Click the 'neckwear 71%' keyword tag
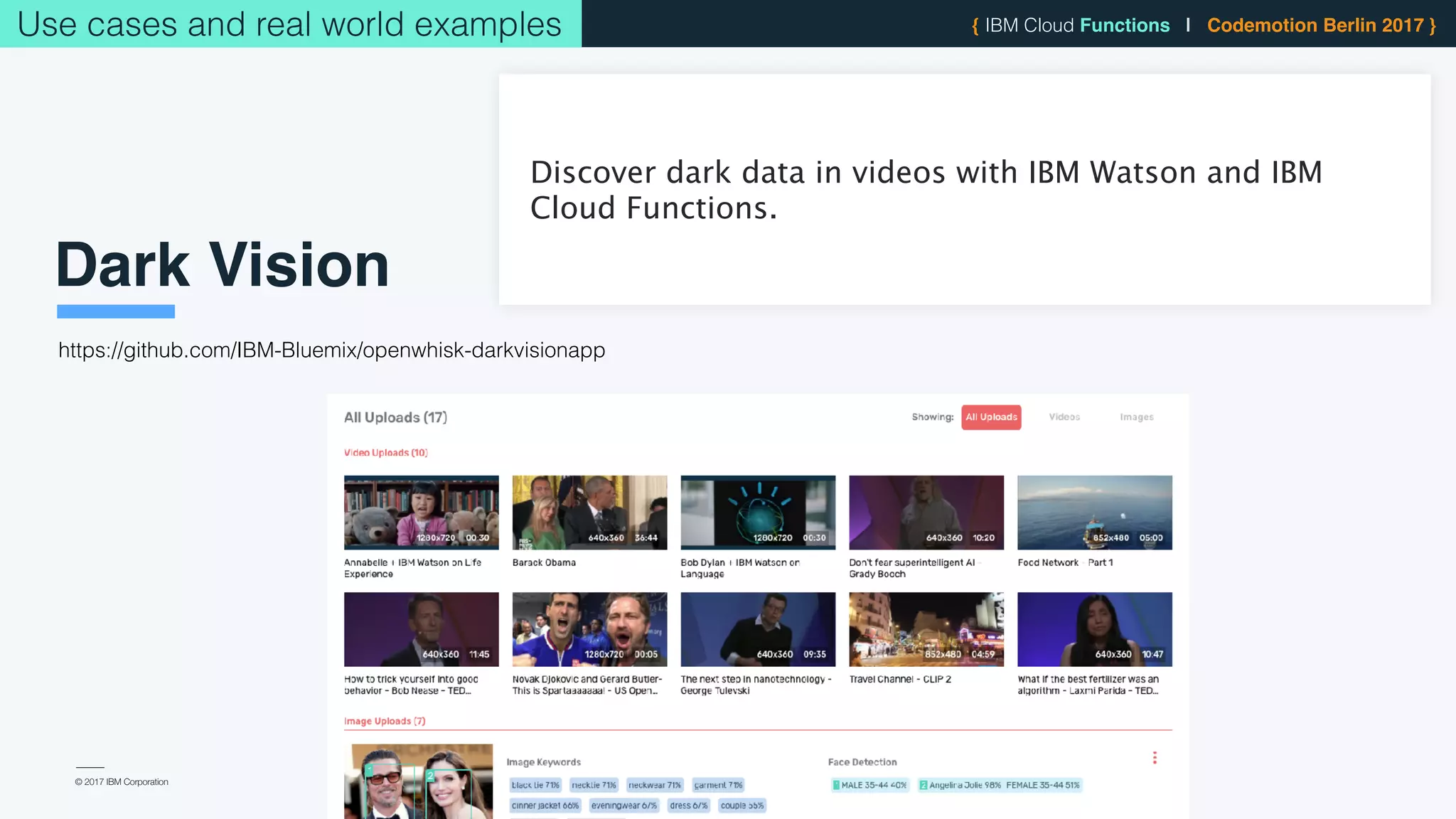This screenshot has width=1456, height=819. click(x=655, y=785)
